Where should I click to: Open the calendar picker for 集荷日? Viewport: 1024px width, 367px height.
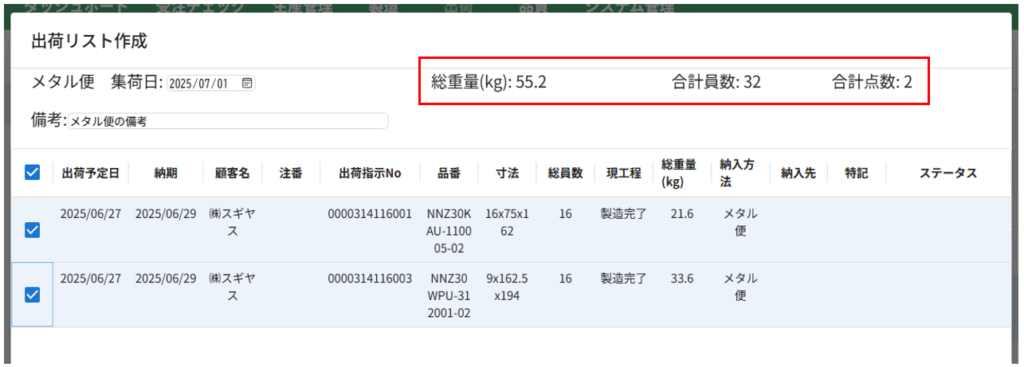(247, 83)
